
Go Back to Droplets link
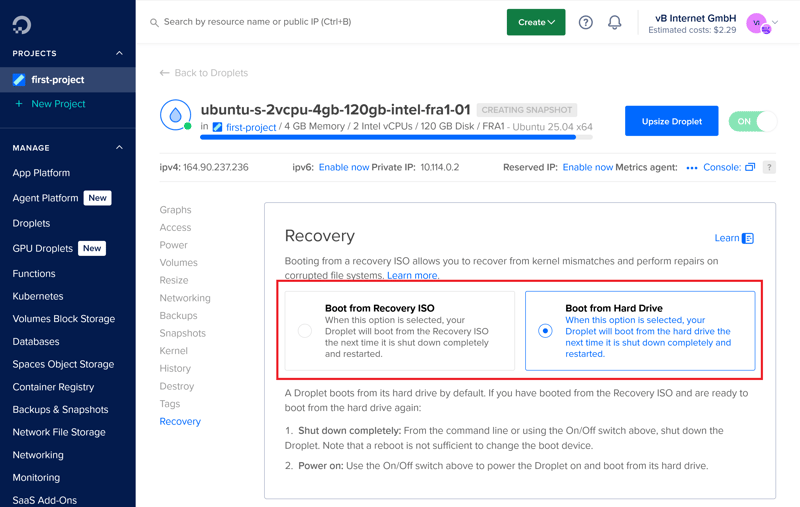click(x=204, y=73)
